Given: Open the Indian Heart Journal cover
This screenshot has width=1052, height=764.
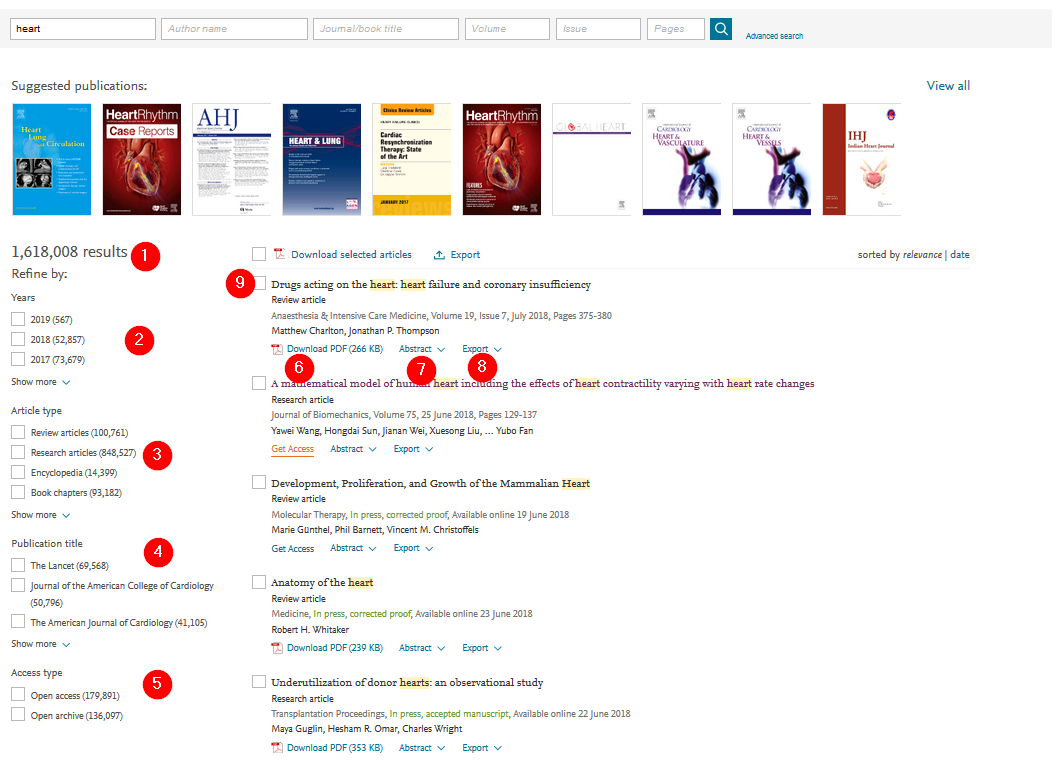Looking at the screenshot, I should click(x=861, y=159).
